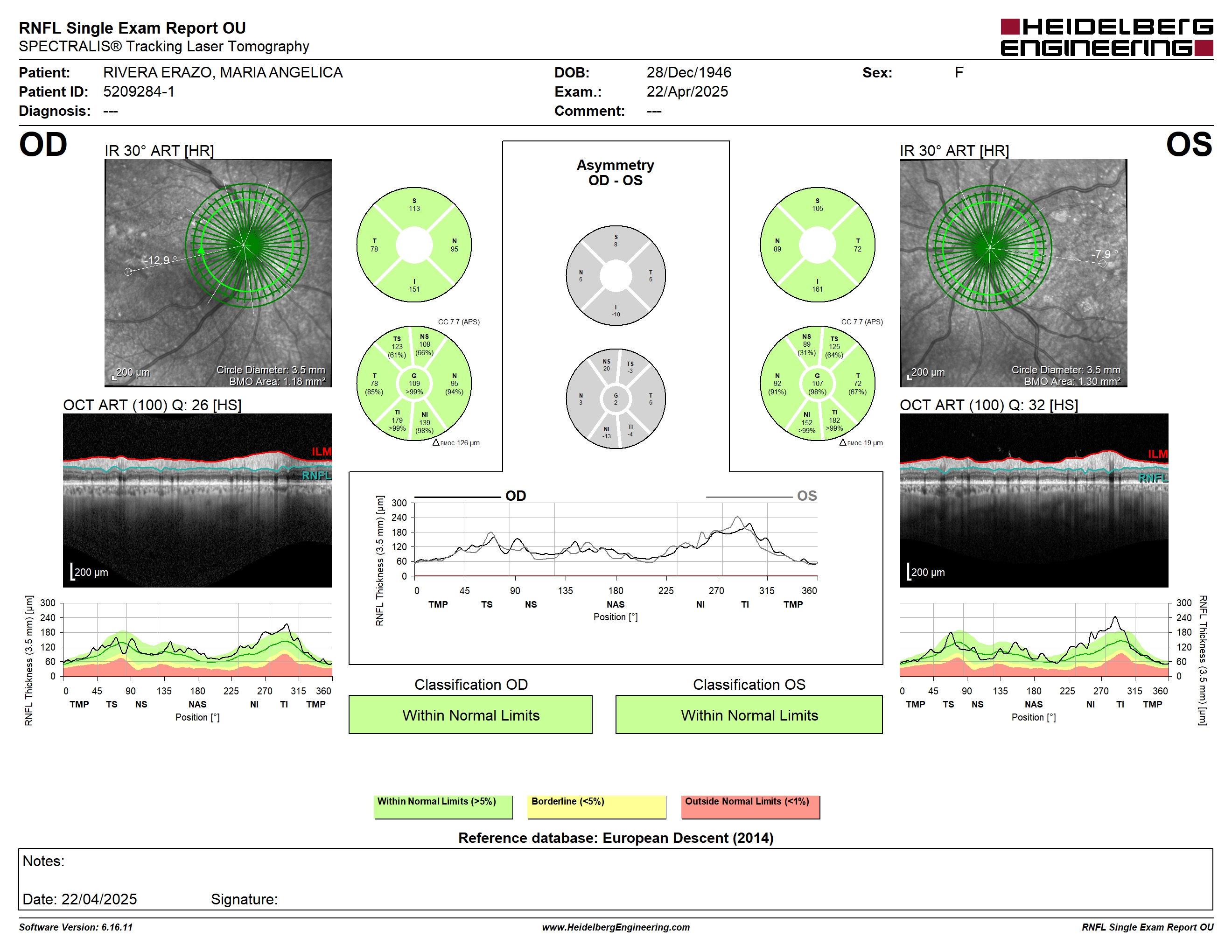
Task: Click the red Outside Normal Limits legend swatch
Action: (751, 807)
